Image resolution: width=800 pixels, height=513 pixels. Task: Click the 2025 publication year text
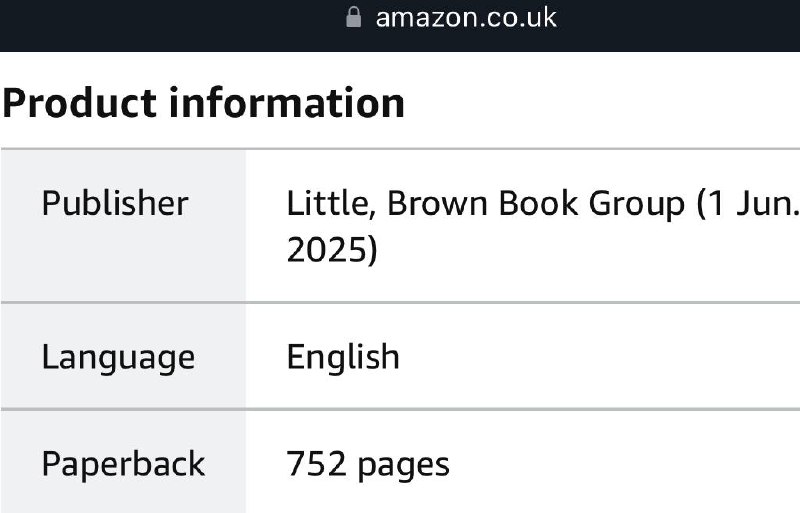click(332, 250)
